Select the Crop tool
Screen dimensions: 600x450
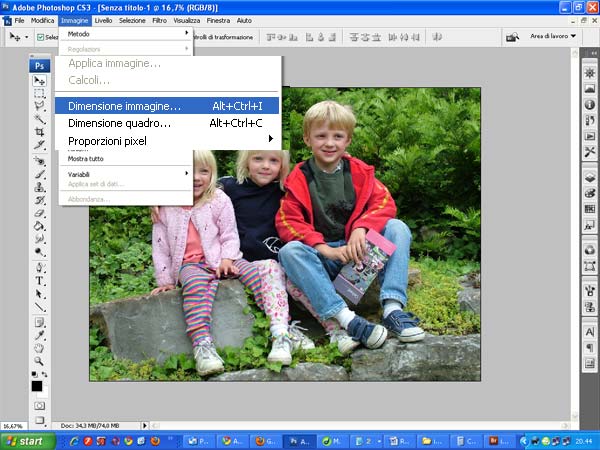click(39, 132)
